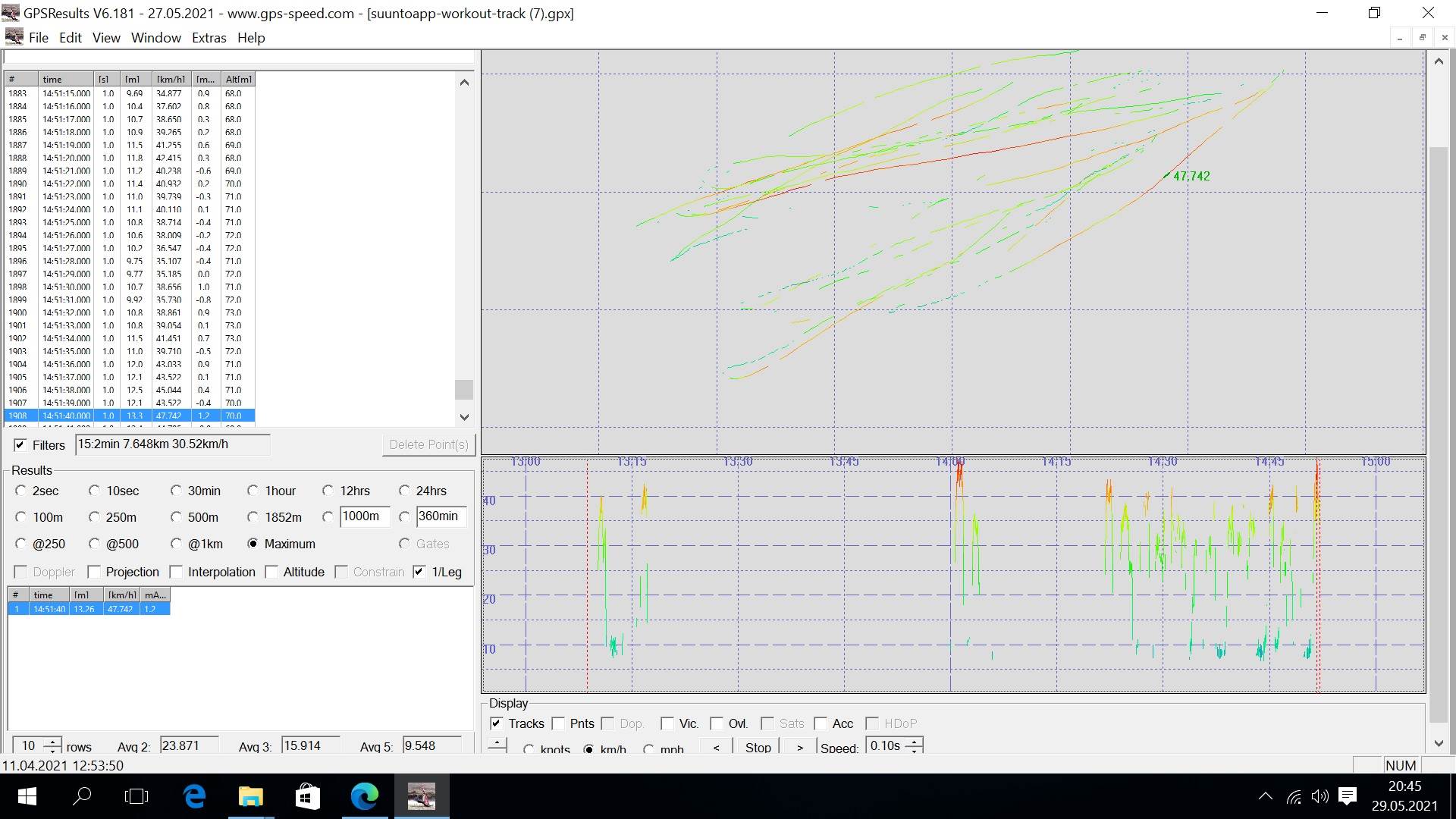Enable the Pnts display checkbox
Screen dimensions: 1456x819
[559, 723]
